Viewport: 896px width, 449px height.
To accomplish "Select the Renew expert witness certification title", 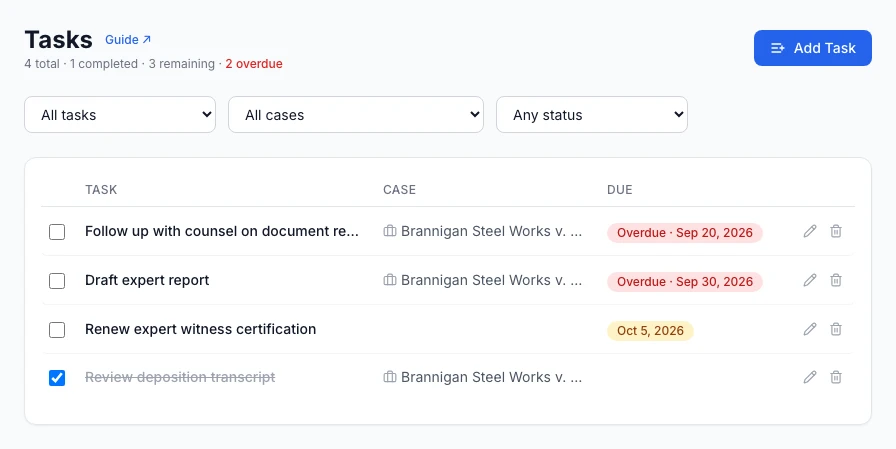I will click(x=201, y=330).
